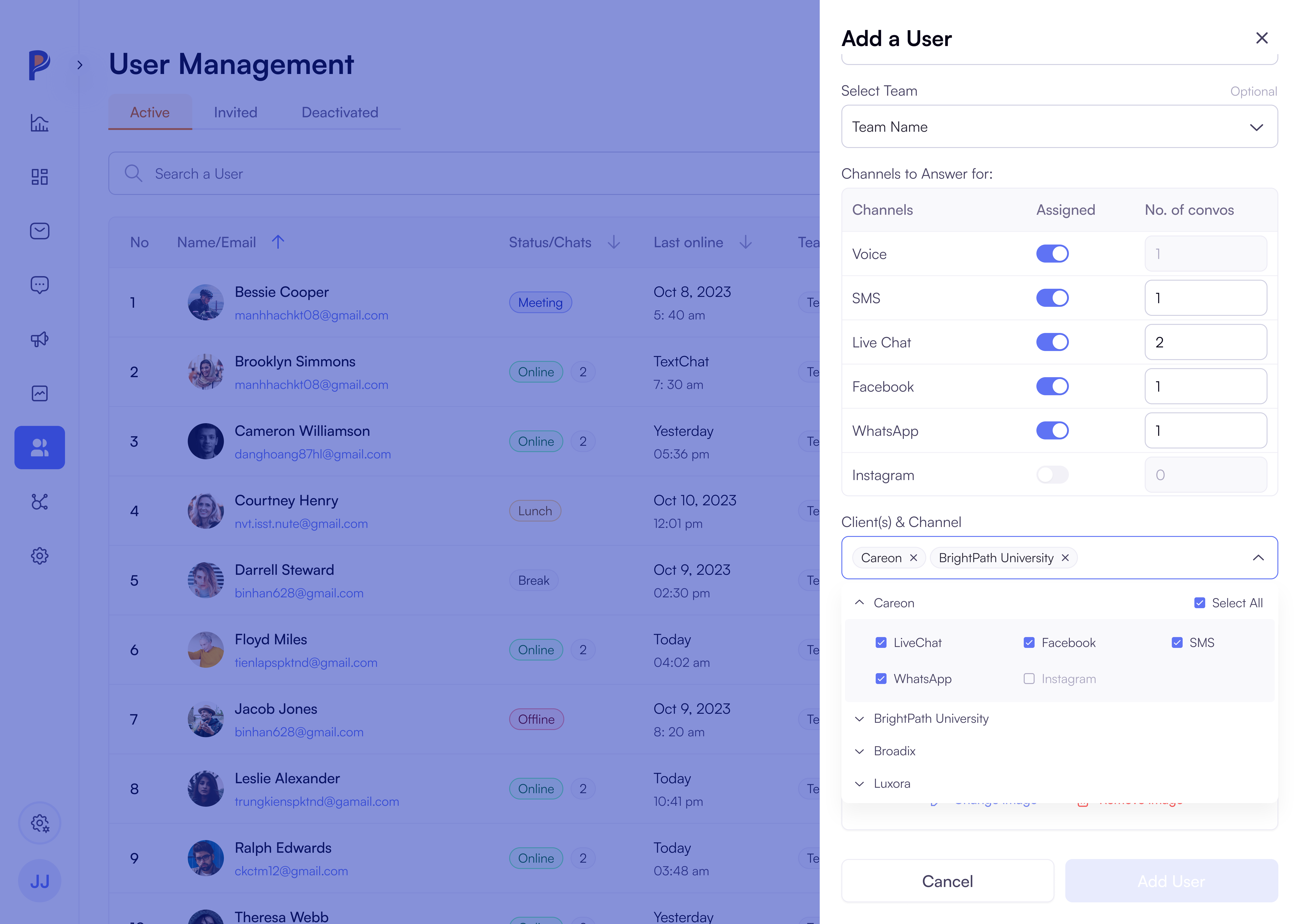Switch to the Invited tab
This screenshot has width=1300, height=924.
[x=235, y=113]
